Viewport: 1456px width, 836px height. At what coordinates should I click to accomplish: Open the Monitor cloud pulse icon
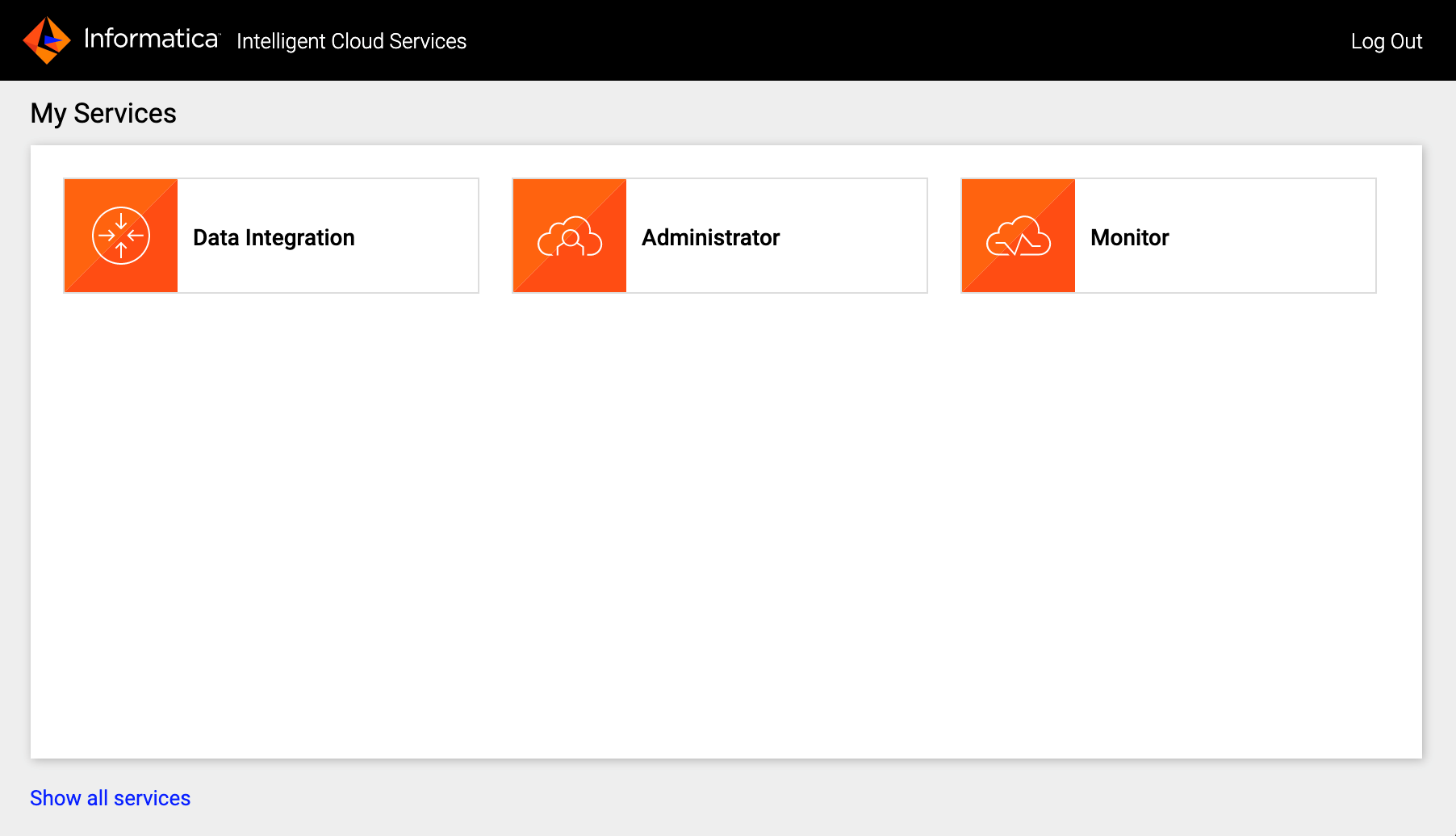[x=1019, y=236]
